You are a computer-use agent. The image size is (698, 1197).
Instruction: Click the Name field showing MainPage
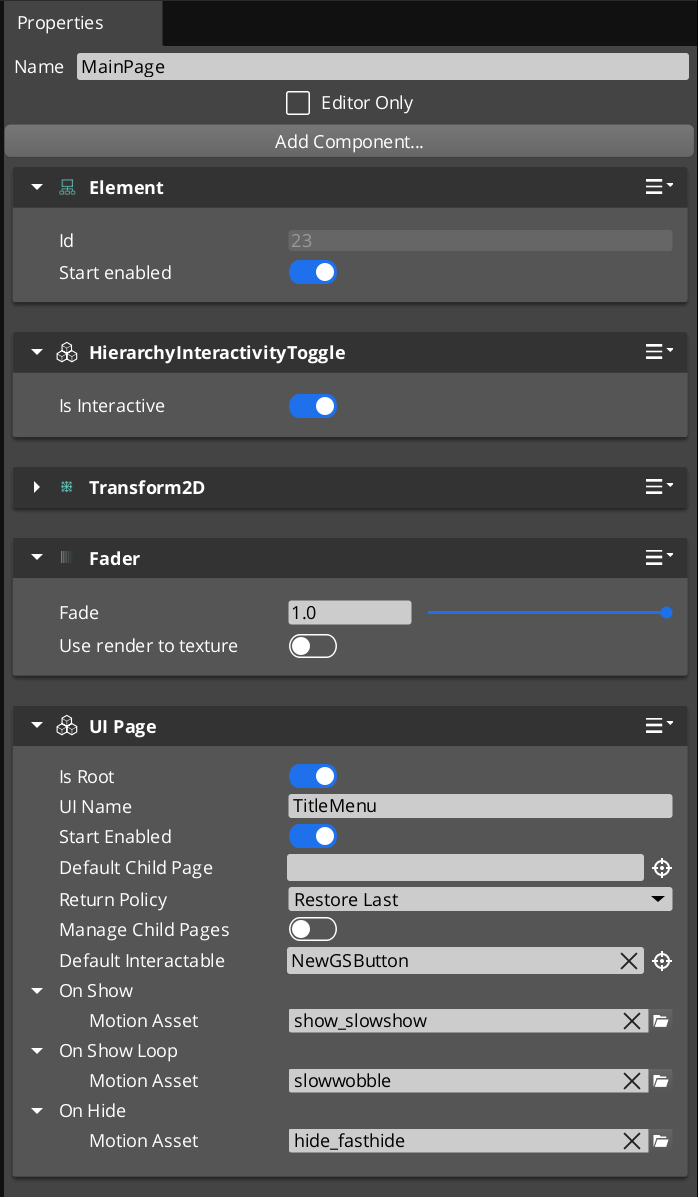pos(383,66)
